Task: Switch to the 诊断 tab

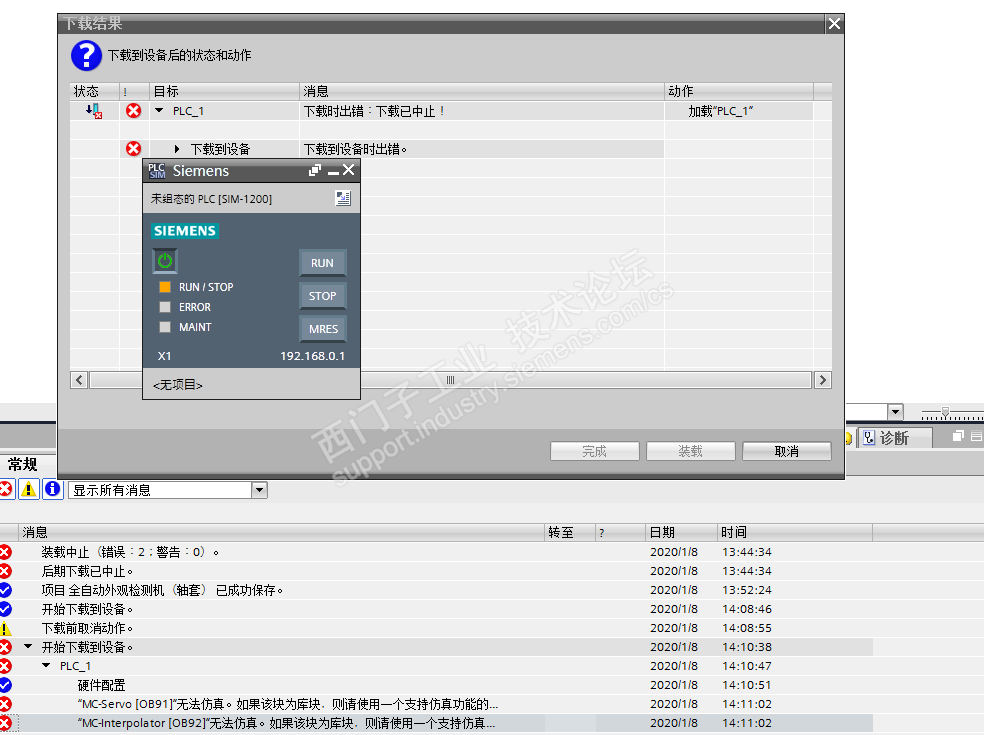Action: [894, 438]
